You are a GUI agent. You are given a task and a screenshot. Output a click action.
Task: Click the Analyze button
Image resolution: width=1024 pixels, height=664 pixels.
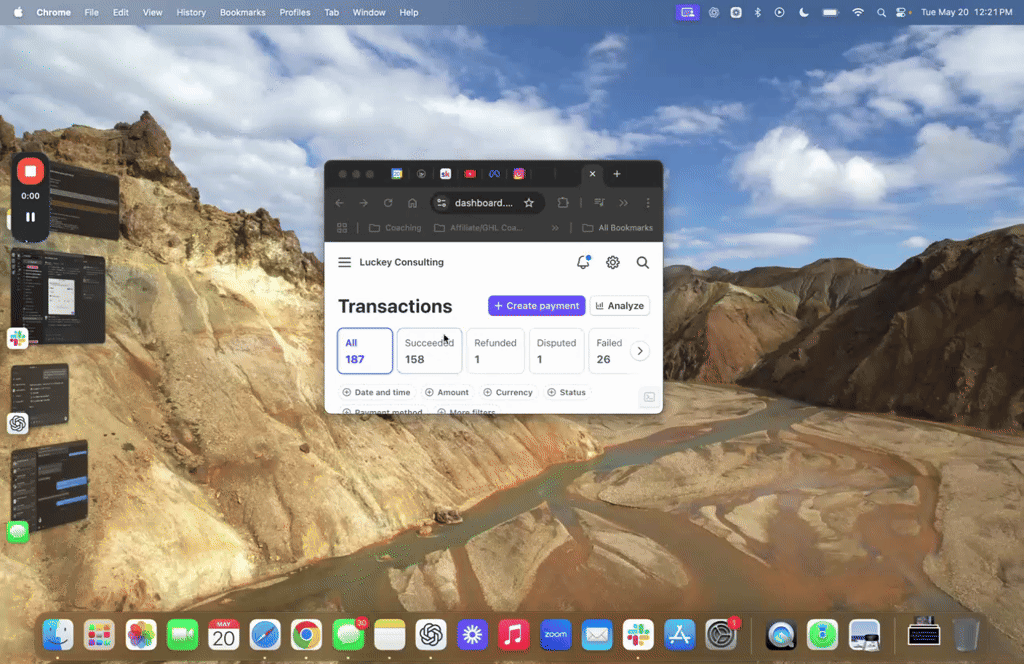[620, 306]
